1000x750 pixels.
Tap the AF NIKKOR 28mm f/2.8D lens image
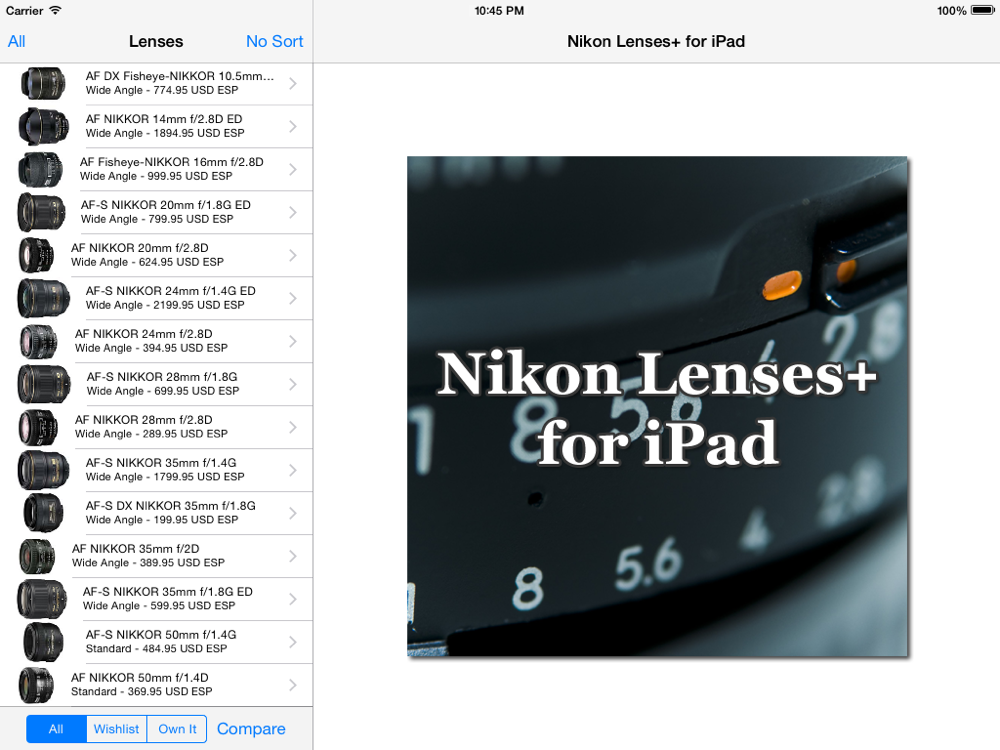38,427
